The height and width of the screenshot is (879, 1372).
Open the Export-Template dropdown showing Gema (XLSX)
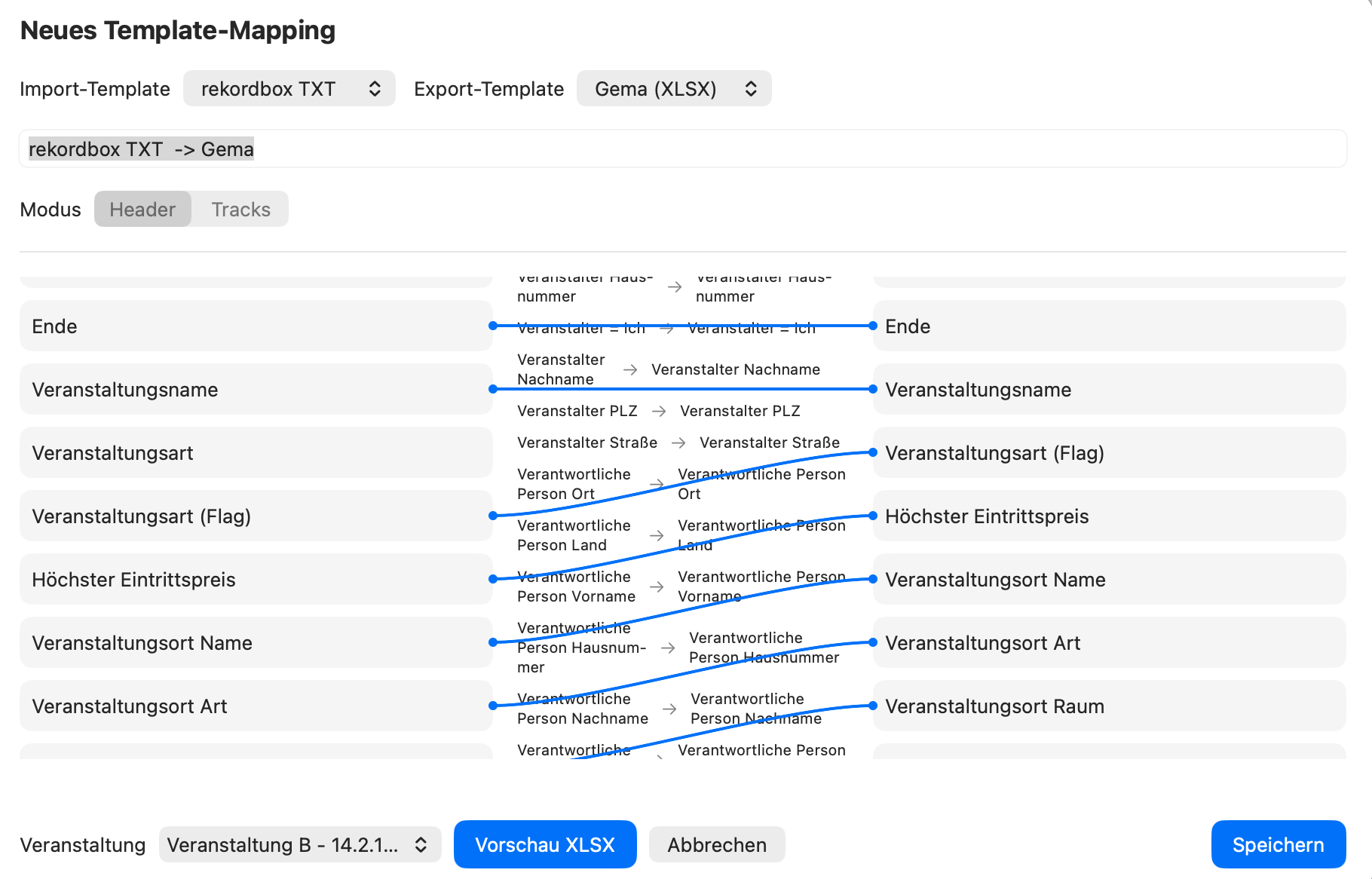point(673,88)
